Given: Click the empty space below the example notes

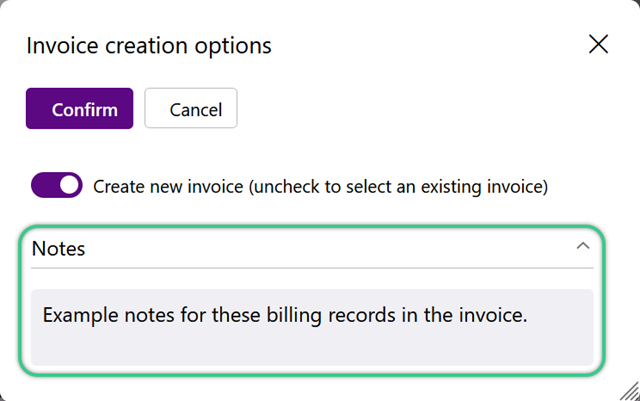Looking at the screenshot, I should coord(312,347).
